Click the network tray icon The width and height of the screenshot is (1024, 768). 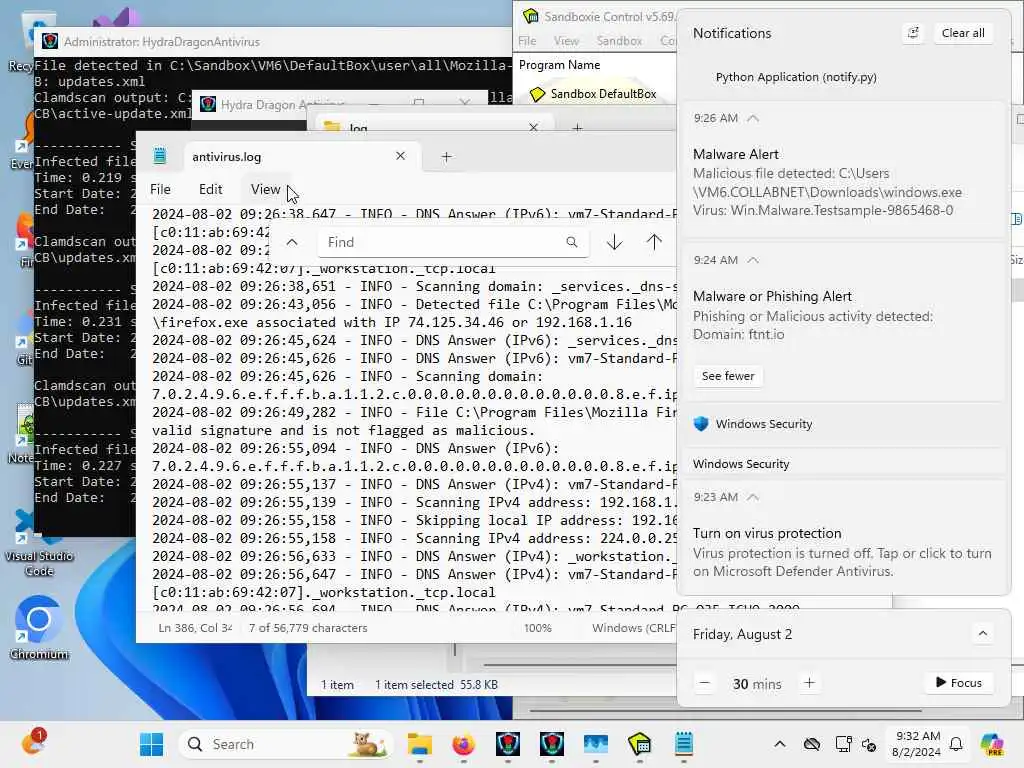(x=843, y=744)
